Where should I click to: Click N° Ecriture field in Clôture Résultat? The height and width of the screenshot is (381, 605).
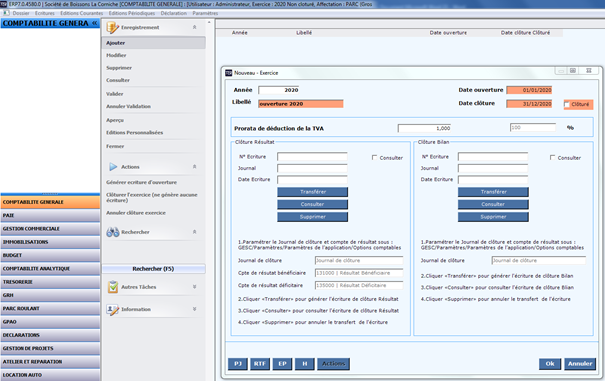click(312, 157)
